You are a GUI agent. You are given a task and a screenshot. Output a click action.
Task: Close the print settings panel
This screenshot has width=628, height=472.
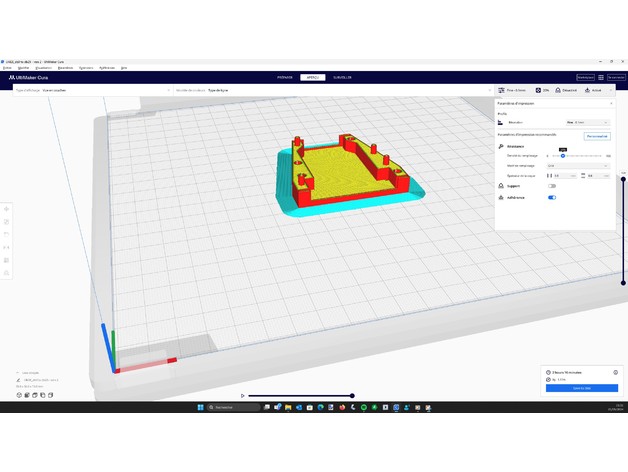coord(611,102)
